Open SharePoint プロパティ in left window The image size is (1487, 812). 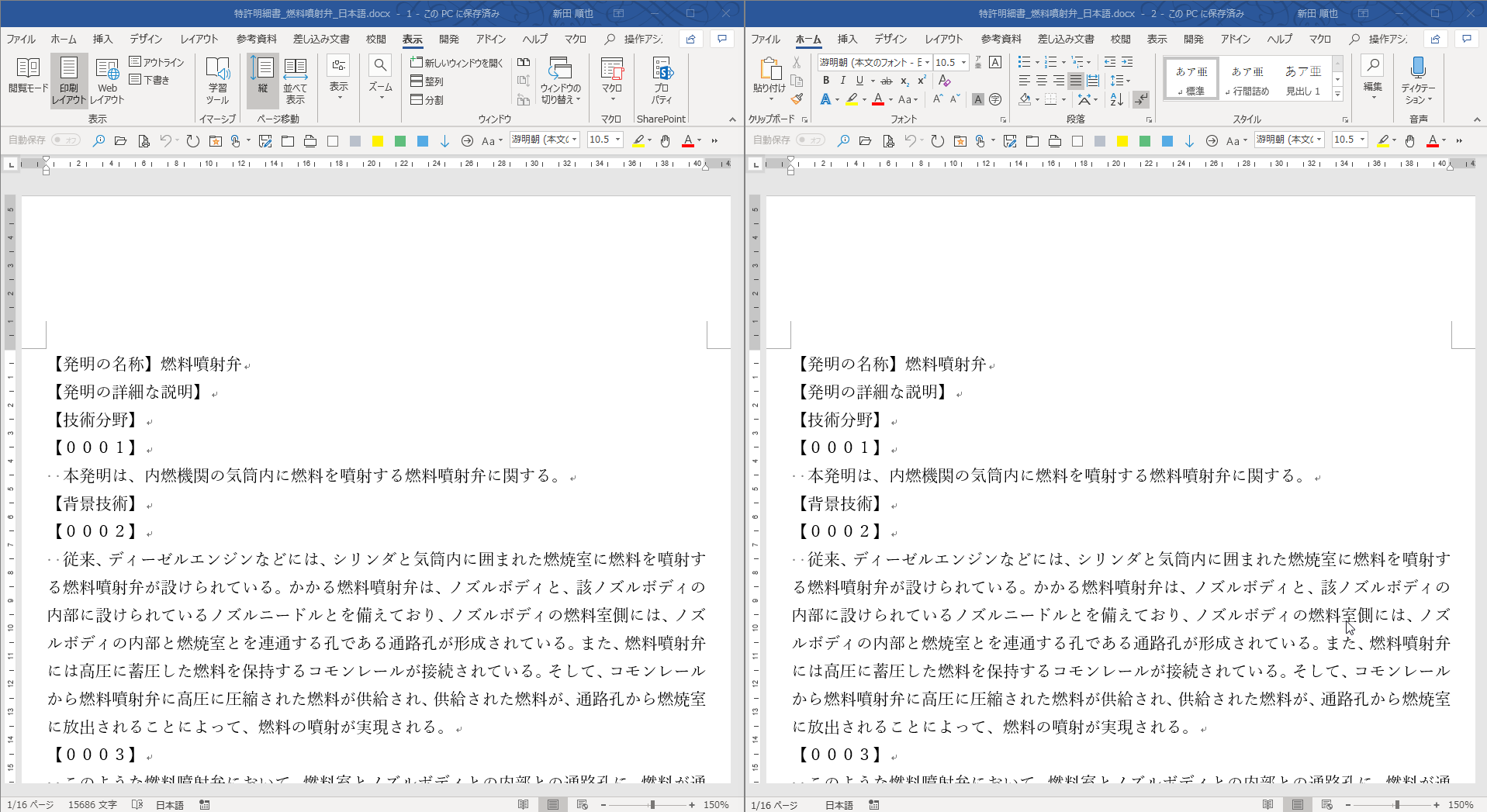[662, 79]
